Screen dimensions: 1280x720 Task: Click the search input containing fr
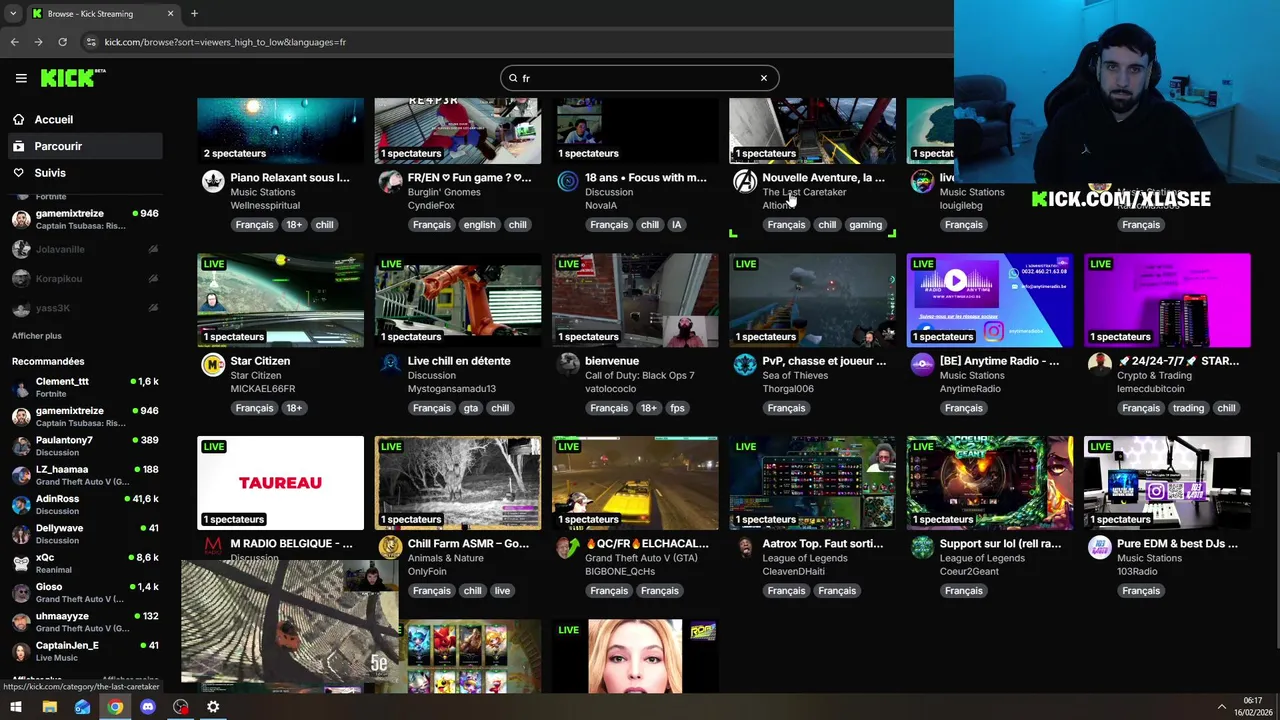point(638,78)
